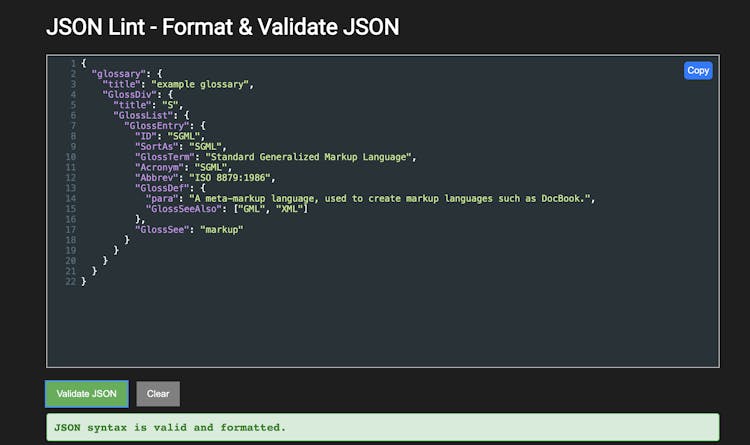Screen dimensions: 750x445
Task: Click the Copy button in editor
Action: coord(698,70)
